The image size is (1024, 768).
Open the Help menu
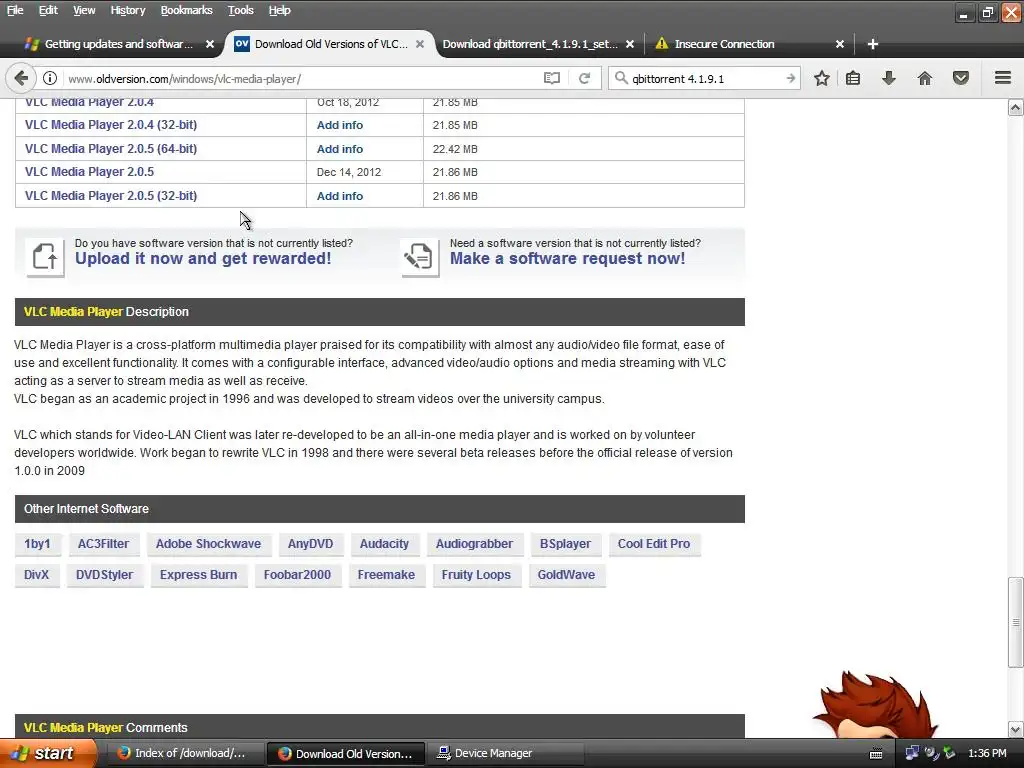coord(279,10)
